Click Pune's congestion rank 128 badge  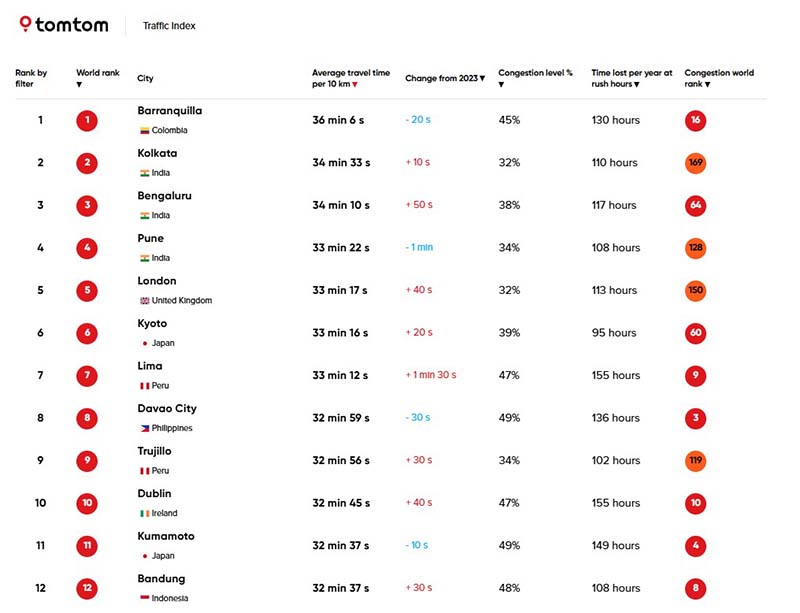pos(695,248)
